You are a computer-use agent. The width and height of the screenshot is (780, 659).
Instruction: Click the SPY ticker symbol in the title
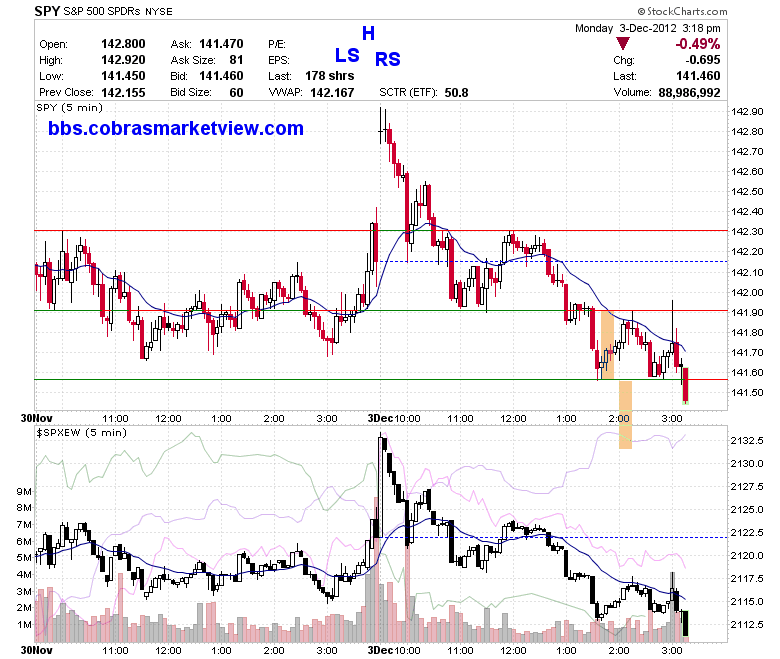(x=47, y=11)
